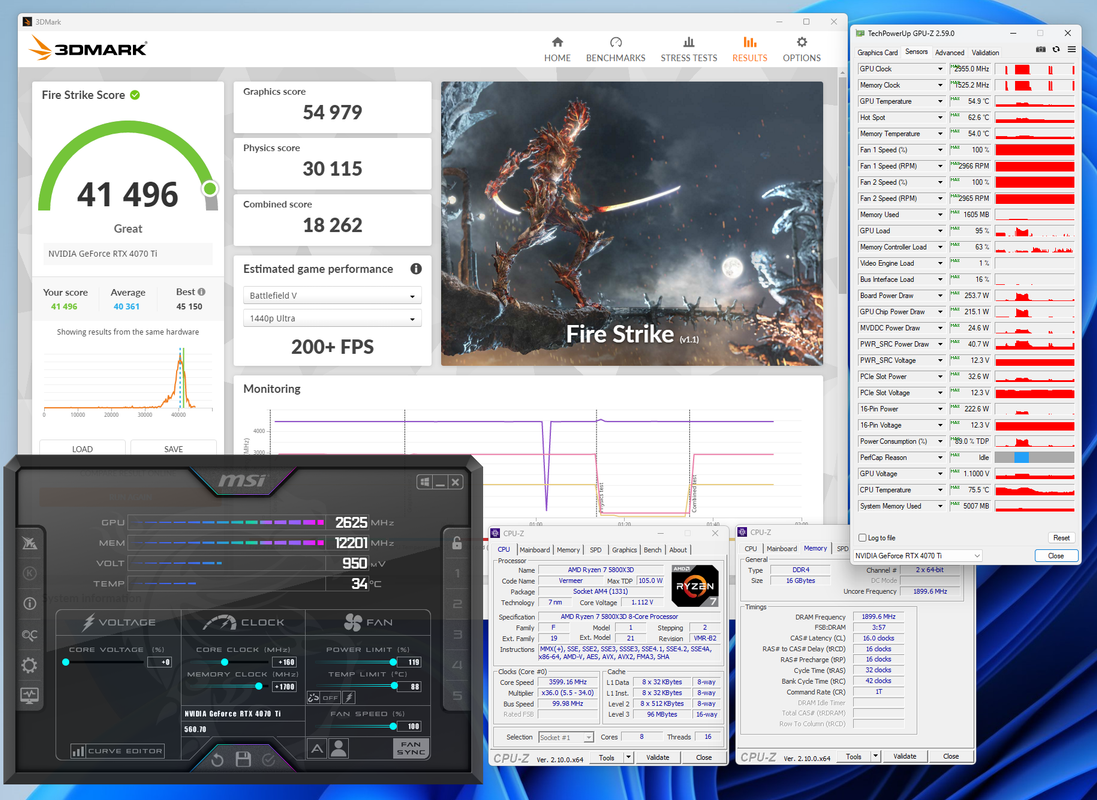Toggle Log to file checkbox in GPU-Z
The height and width of the screenshot is (800, 1097).
[x=863, y=538]
